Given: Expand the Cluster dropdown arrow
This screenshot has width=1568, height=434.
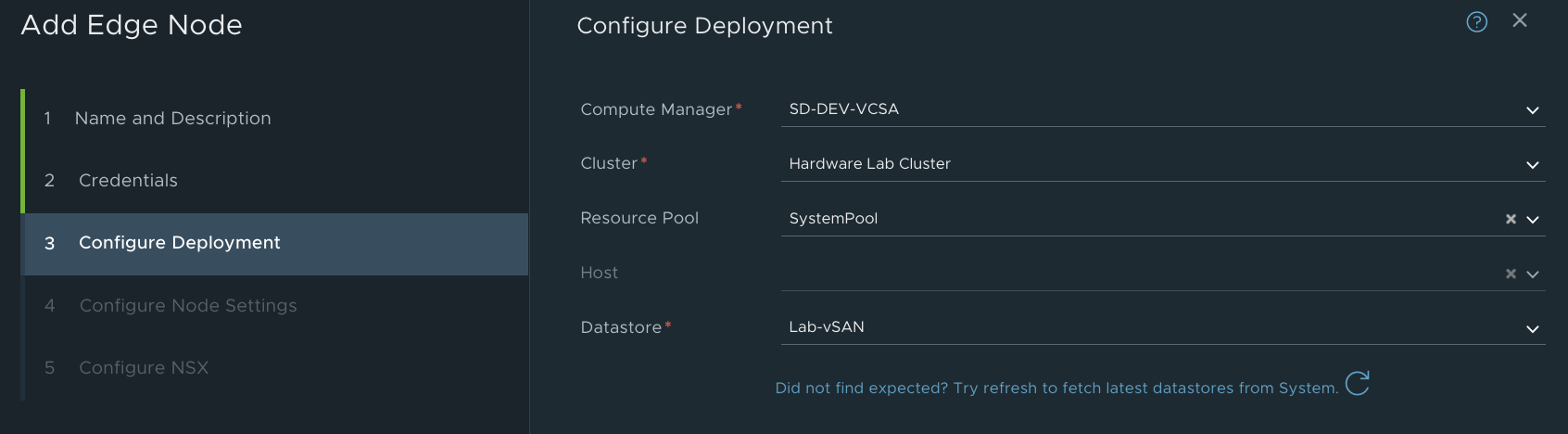Looking at the screenshot, I should (x=1532, y=165).
